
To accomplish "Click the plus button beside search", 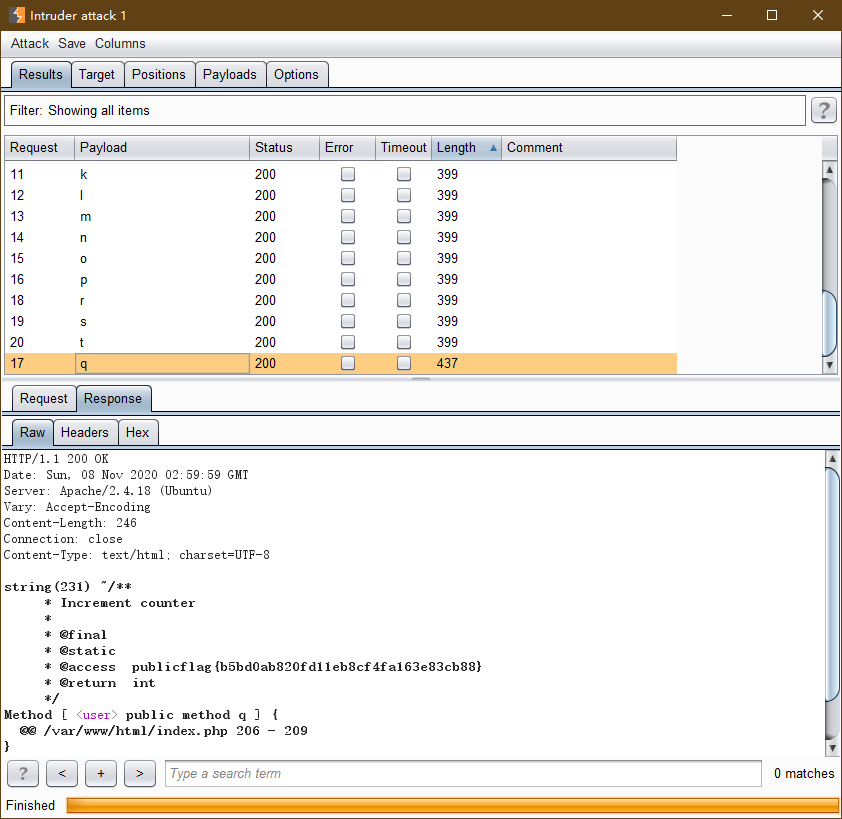I will click(x=101, y=773).
